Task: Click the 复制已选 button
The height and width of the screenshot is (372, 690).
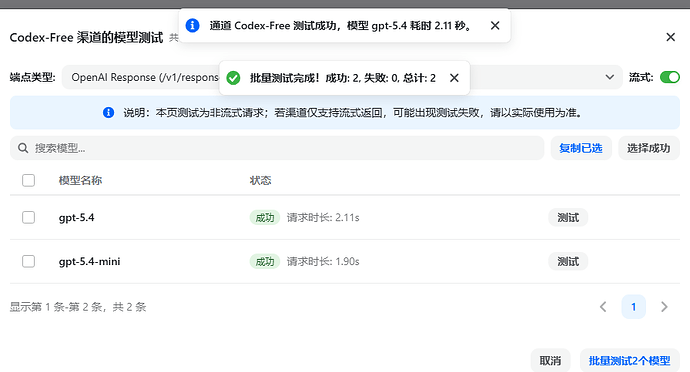Action: (x=581, y=148)
